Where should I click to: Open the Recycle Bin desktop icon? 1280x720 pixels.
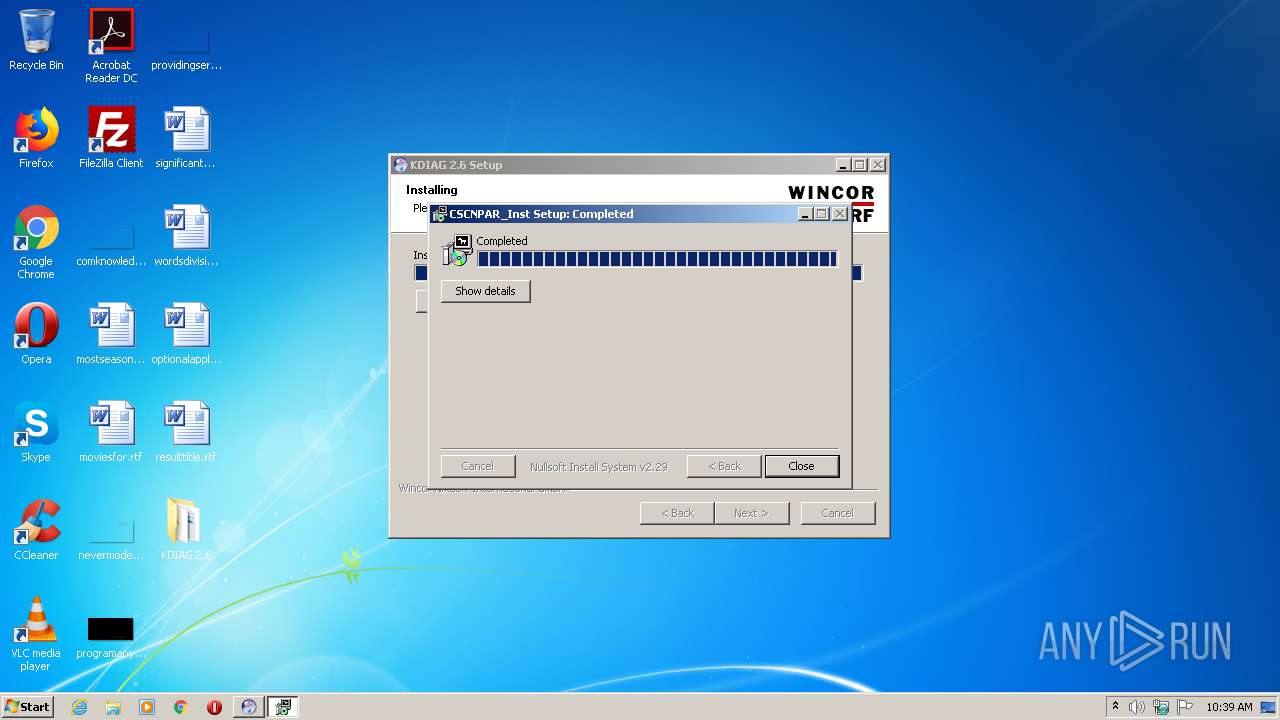tap(36, 40)
